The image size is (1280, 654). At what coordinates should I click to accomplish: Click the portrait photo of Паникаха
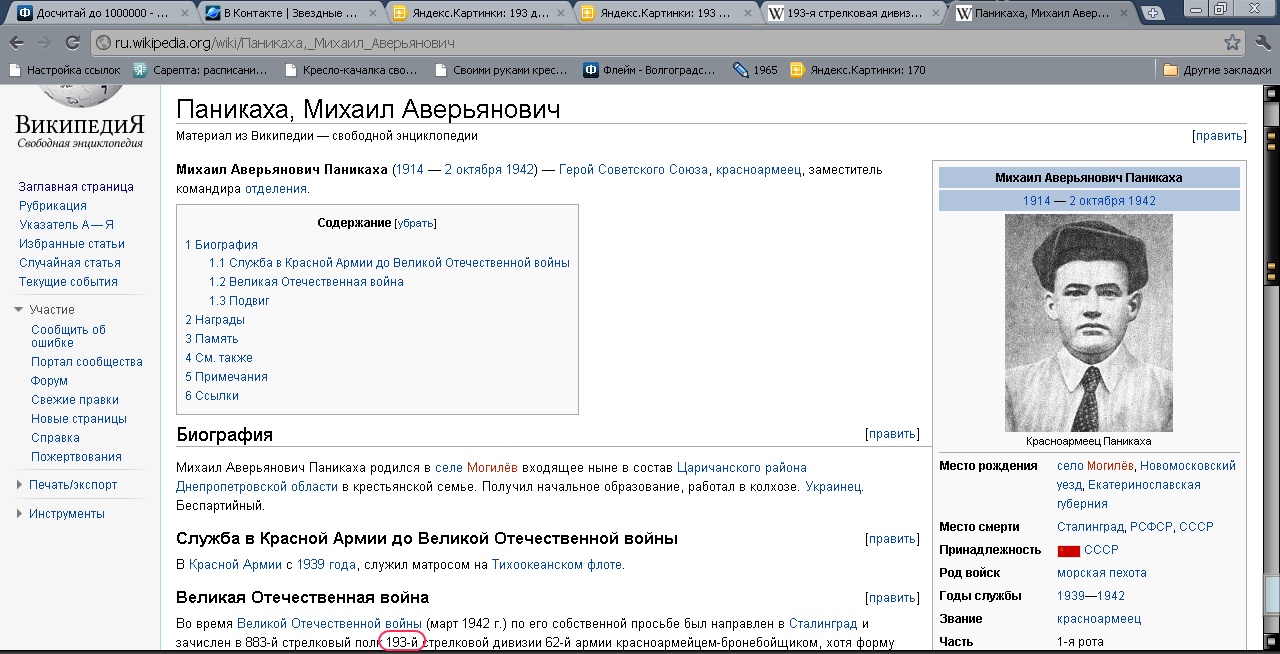tap(1088, 322)
